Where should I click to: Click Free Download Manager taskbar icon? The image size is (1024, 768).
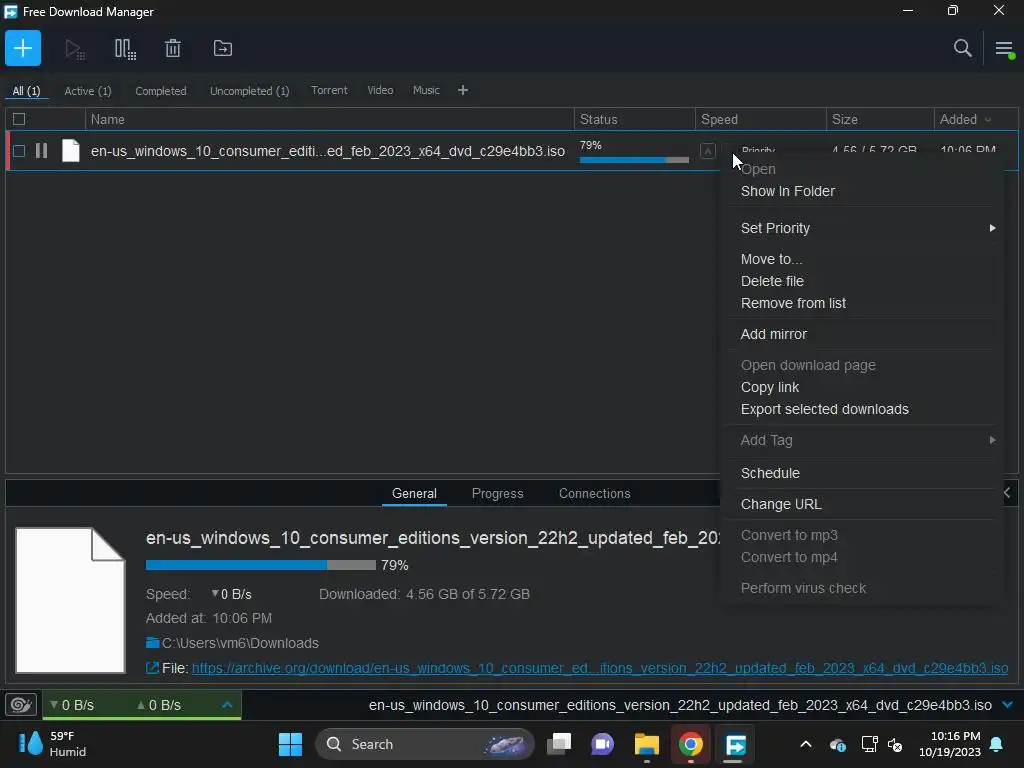click(x=735, y=744)
